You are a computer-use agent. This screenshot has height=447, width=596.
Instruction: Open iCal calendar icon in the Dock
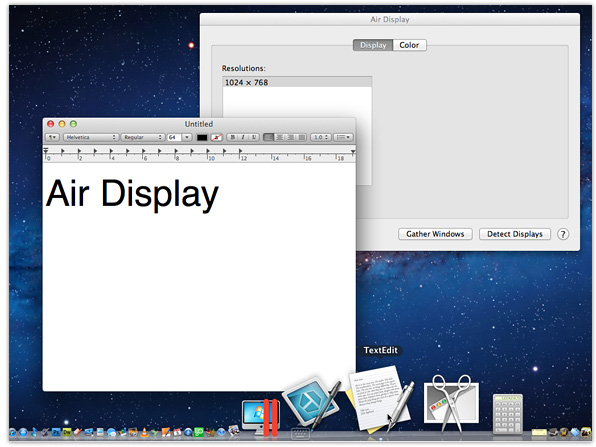tap(177, 432)
